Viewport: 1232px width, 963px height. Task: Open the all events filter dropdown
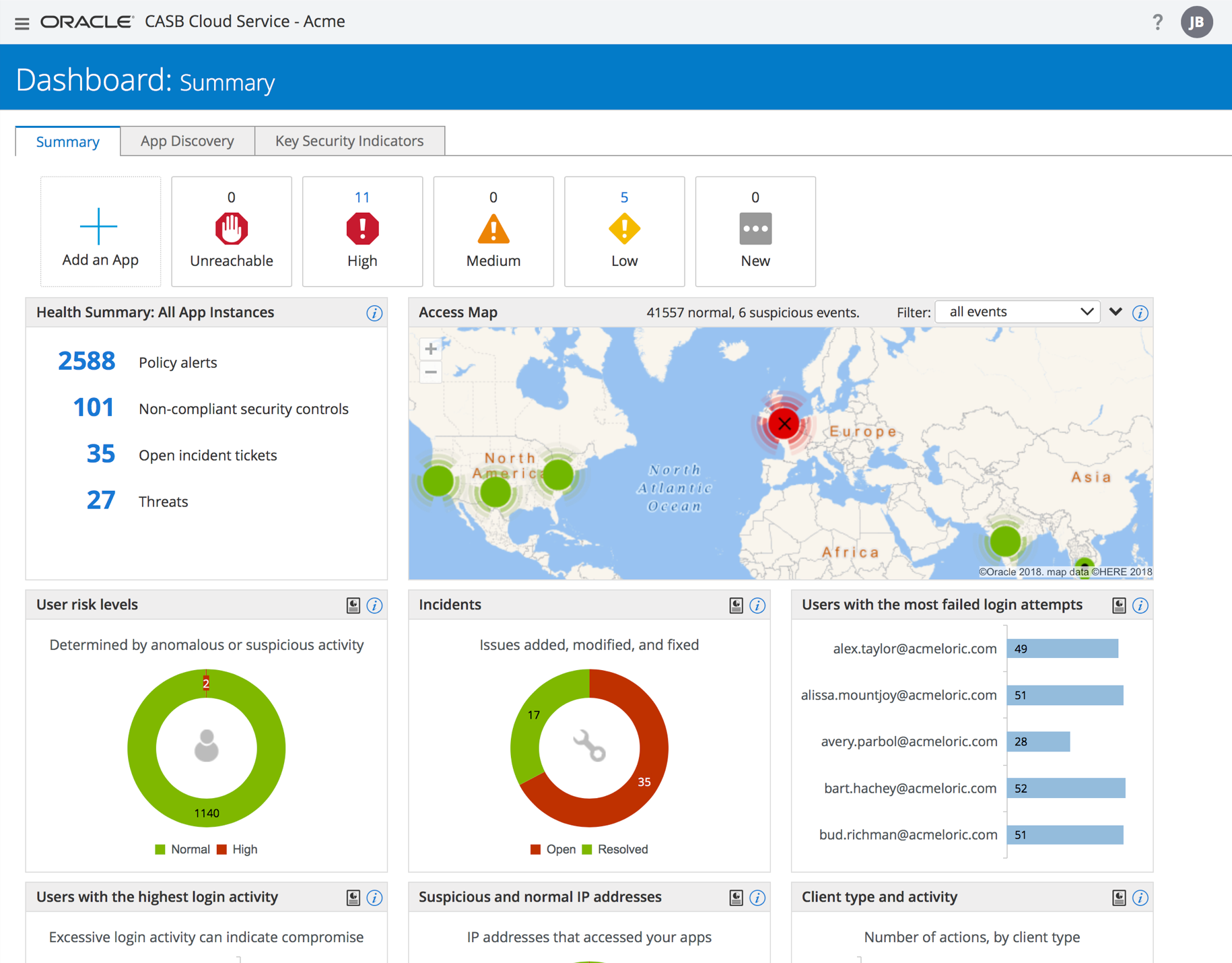coord(1017,312)
